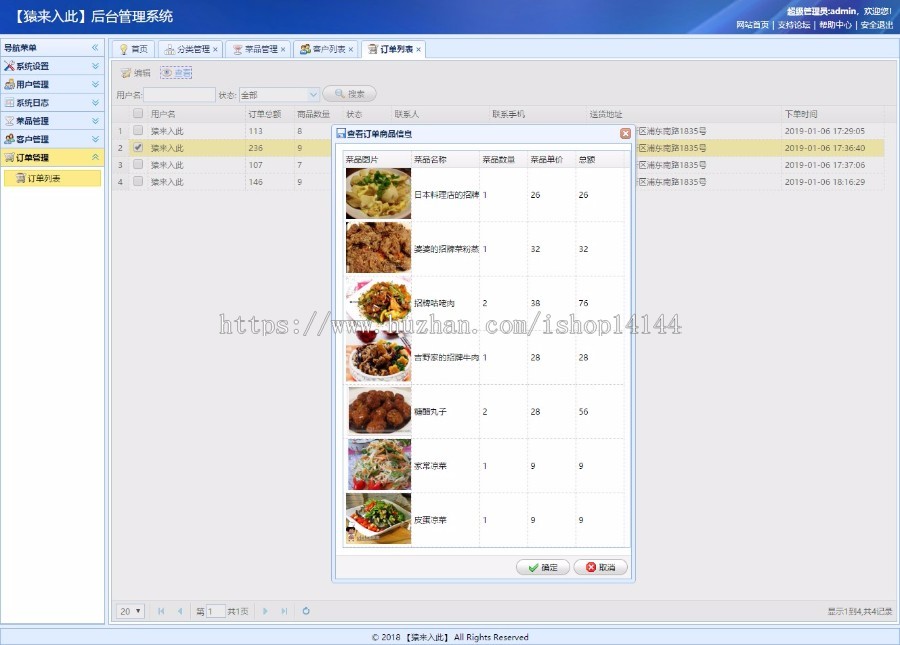Collapse the navigation menu sidebar

[95, 48]
